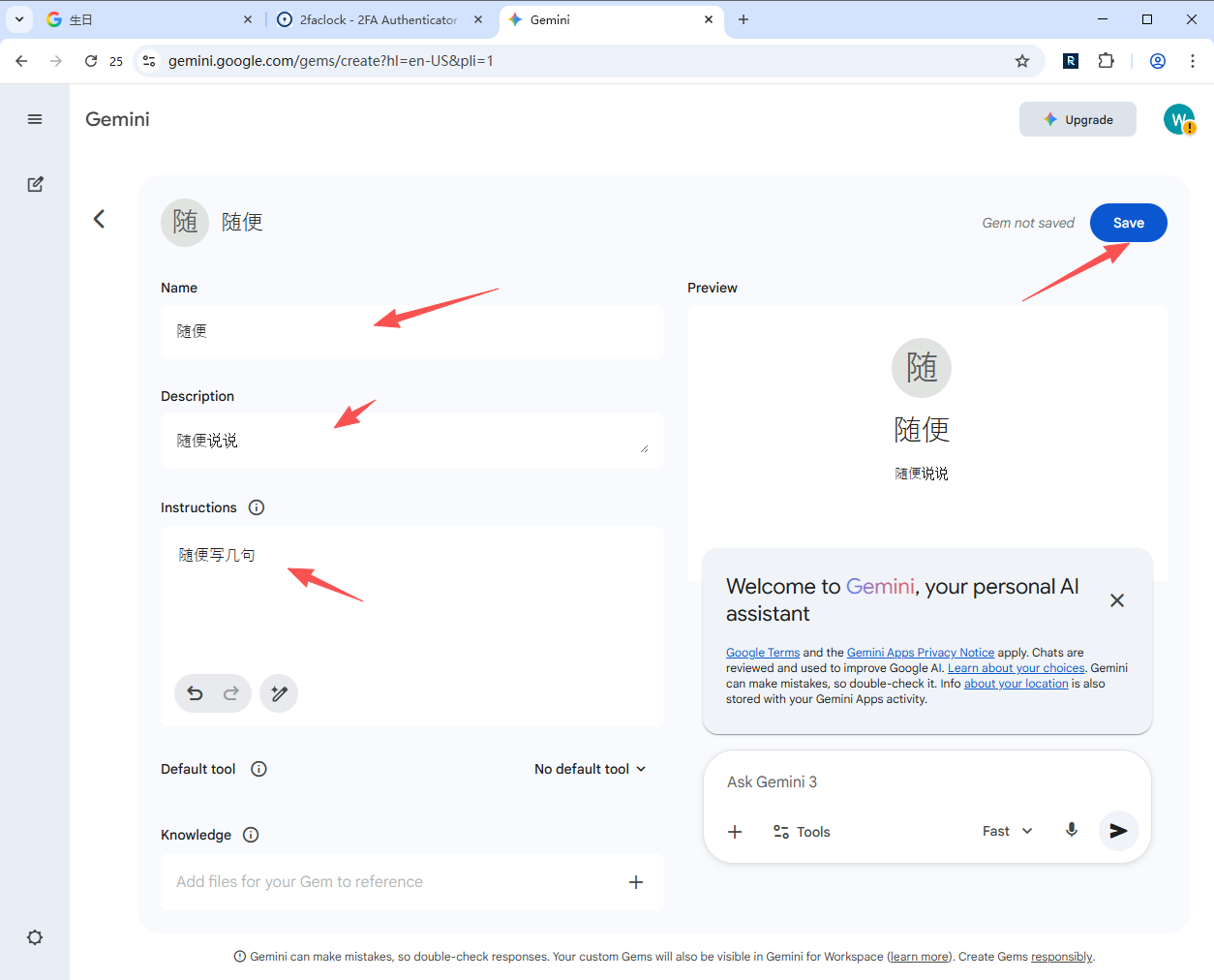Open the settings gear in the sidebar
This screenshot has height=980, width=1214.
35,937
